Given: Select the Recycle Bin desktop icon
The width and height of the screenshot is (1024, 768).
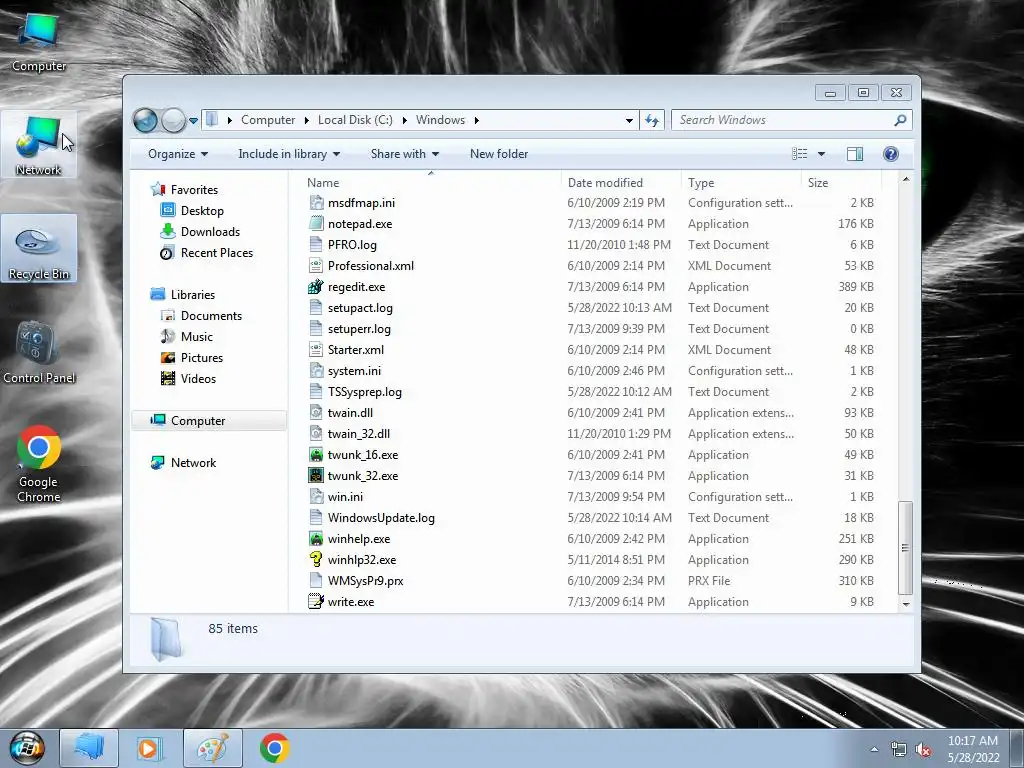Looking at the screenshot, I should [39, 248].
